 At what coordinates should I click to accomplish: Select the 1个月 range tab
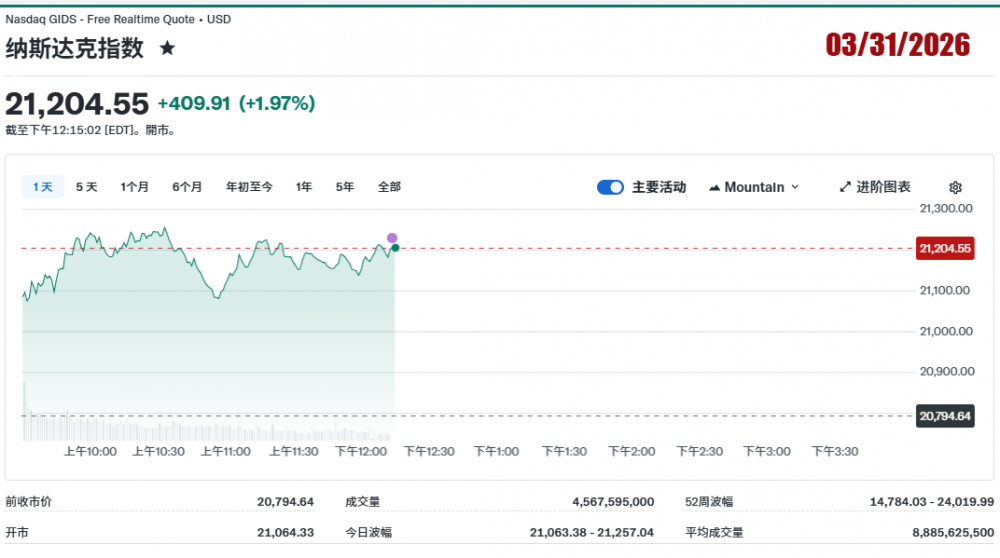[x=135, y=187]
